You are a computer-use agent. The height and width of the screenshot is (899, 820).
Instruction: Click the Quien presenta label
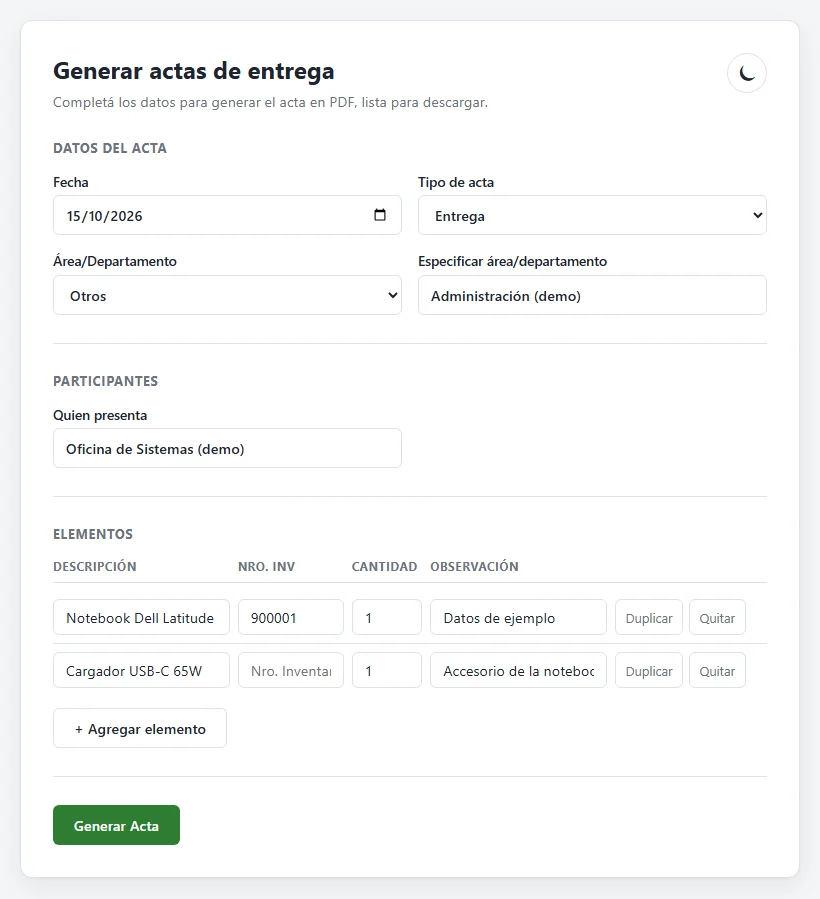click(100, 415)
